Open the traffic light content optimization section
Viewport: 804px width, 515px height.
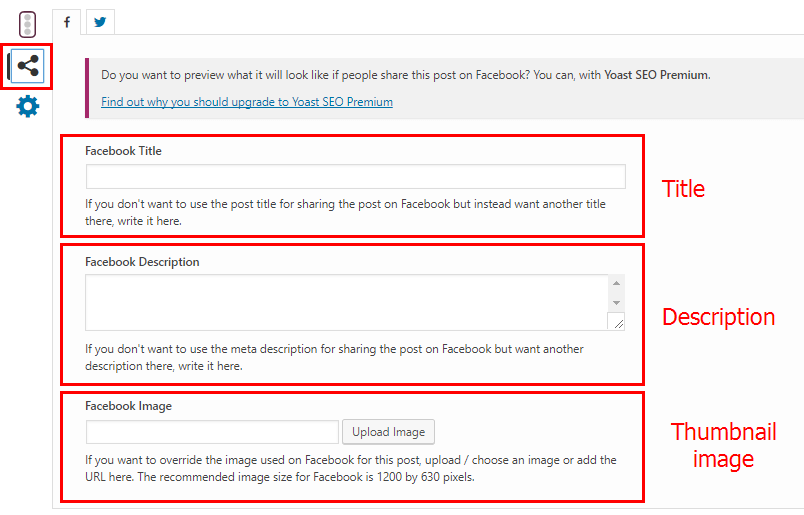[x=27, y=25]
